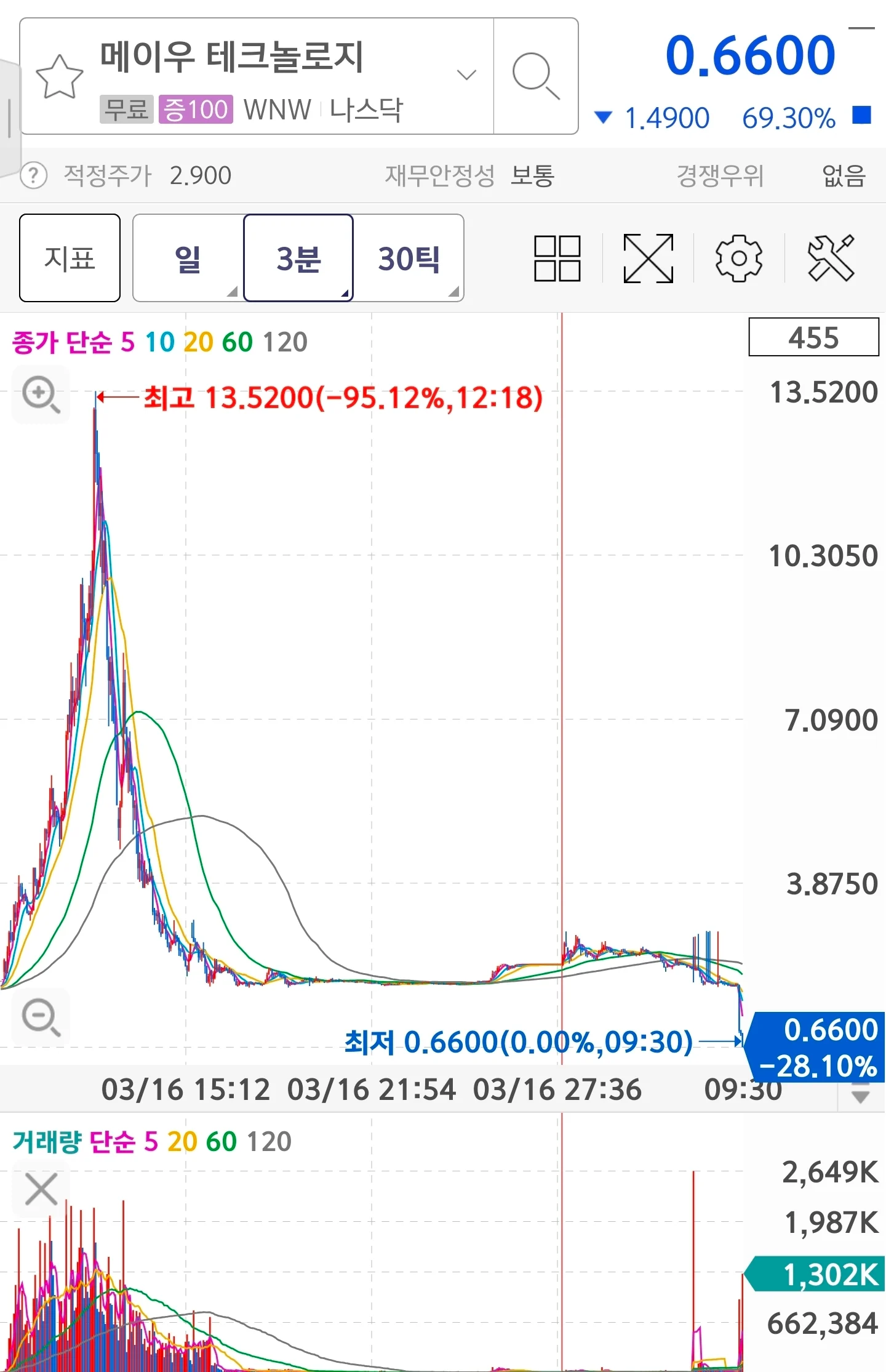
Task: Open chart settings gear
Action: tap(738, 259)
